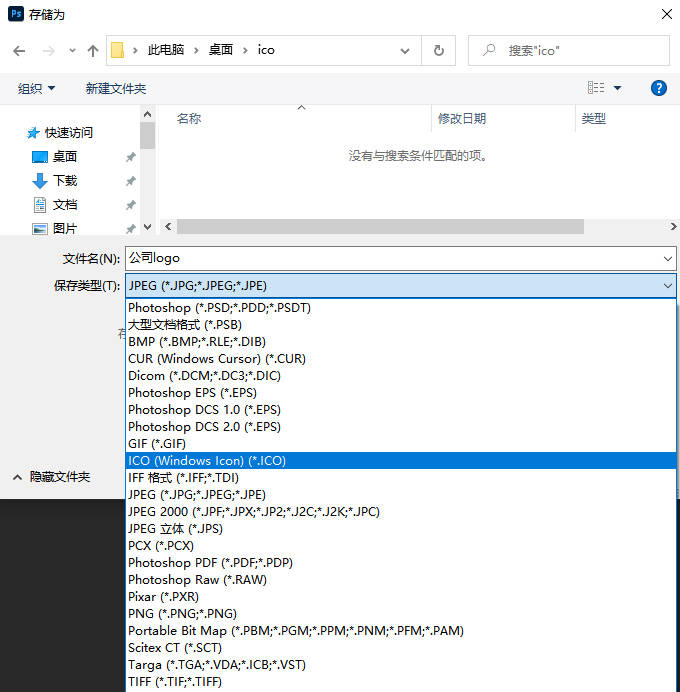Choose Dicom format option
This screenshot has width=680, height=692.
(x=401, y=376)
